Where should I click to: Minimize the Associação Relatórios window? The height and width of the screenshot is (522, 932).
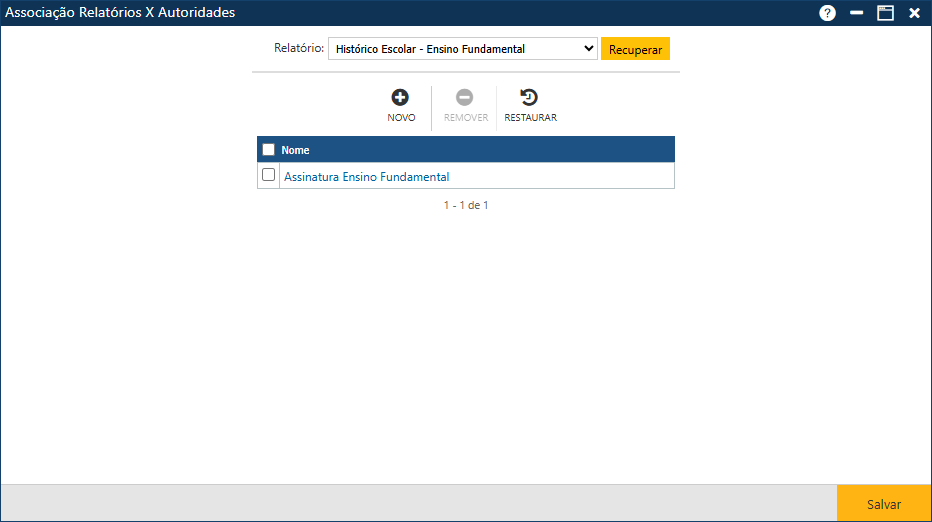tap(857, 12)
